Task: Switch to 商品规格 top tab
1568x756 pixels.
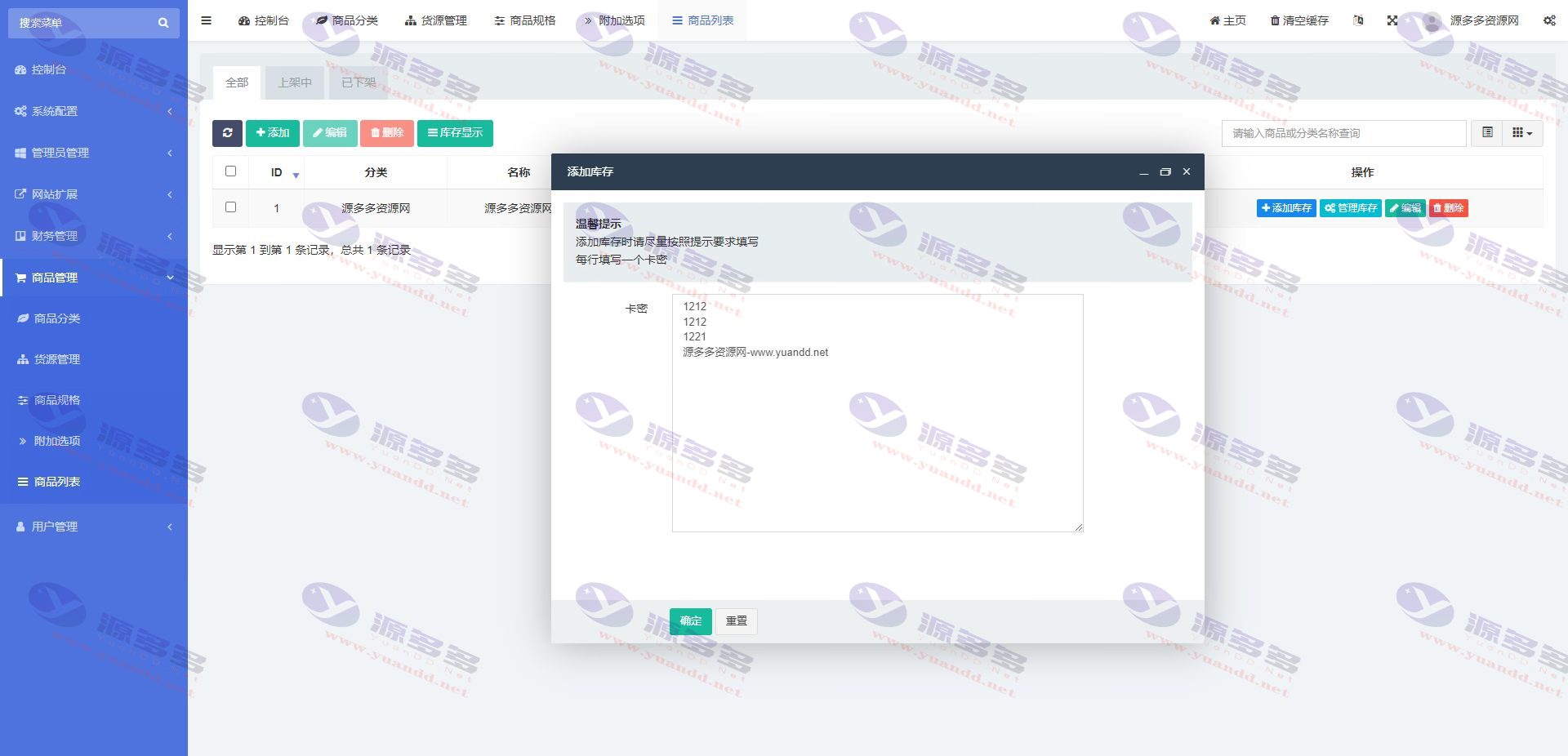Action: click(x=525, y=20)
